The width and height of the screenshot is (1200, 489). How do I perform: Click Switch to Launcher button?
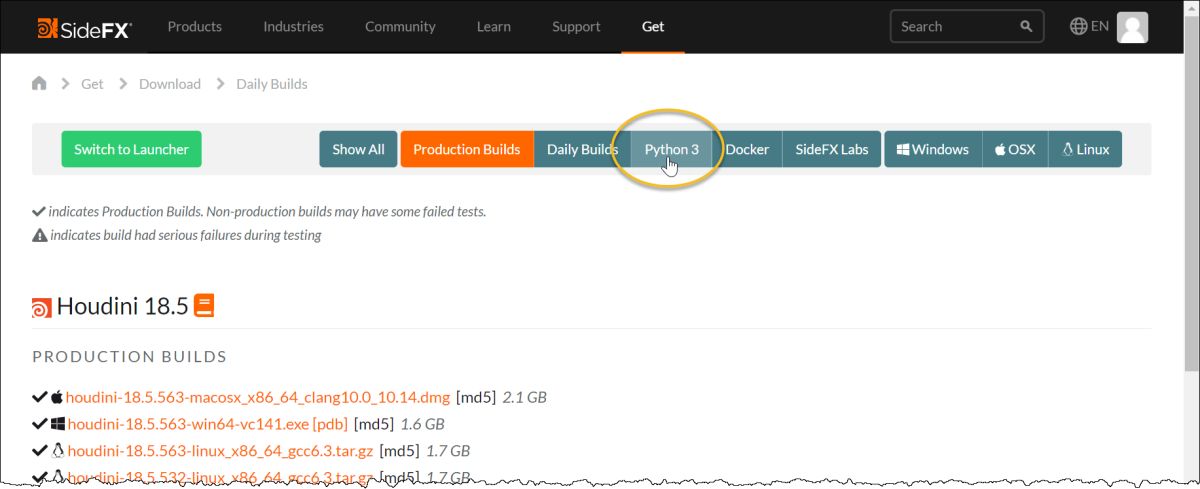click(x=131, y=149)
